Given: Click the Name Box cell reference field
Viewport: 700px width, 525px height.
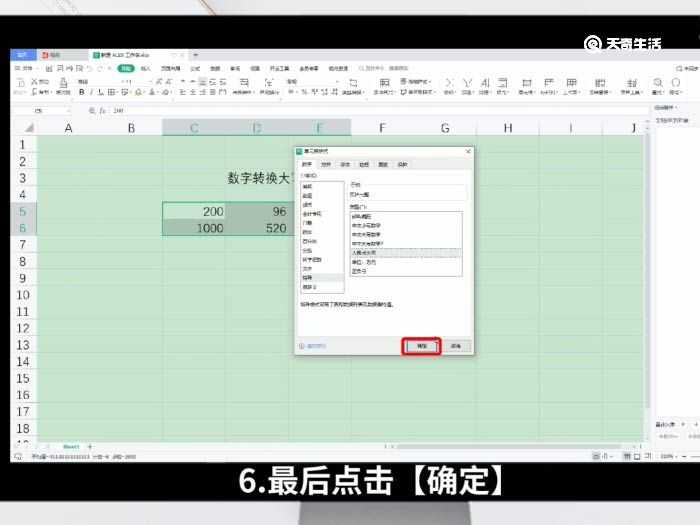Looking at the screenshot, I should coord(41,110).
